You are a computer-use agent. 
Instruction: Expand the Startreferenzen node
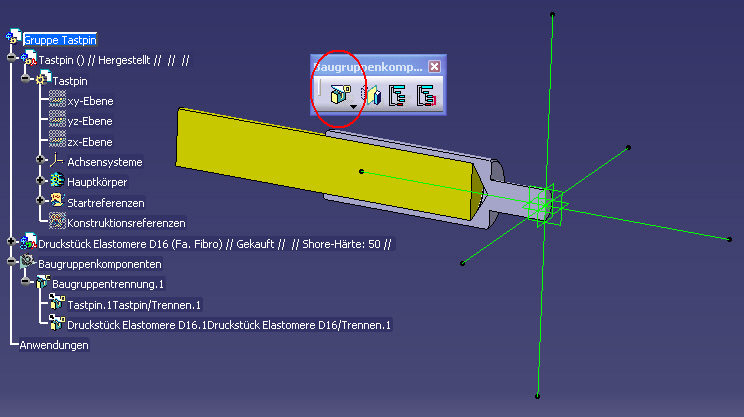click(x=40, y=200)
